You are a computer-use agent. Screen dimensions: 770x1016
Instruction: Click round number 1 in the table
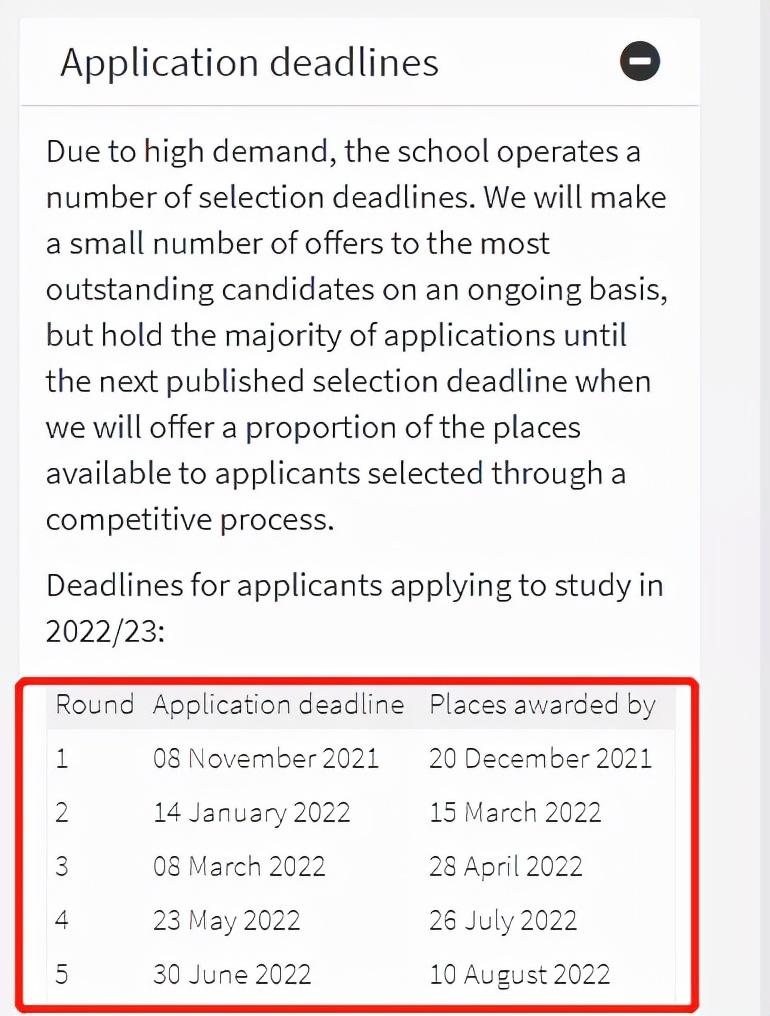62,758
